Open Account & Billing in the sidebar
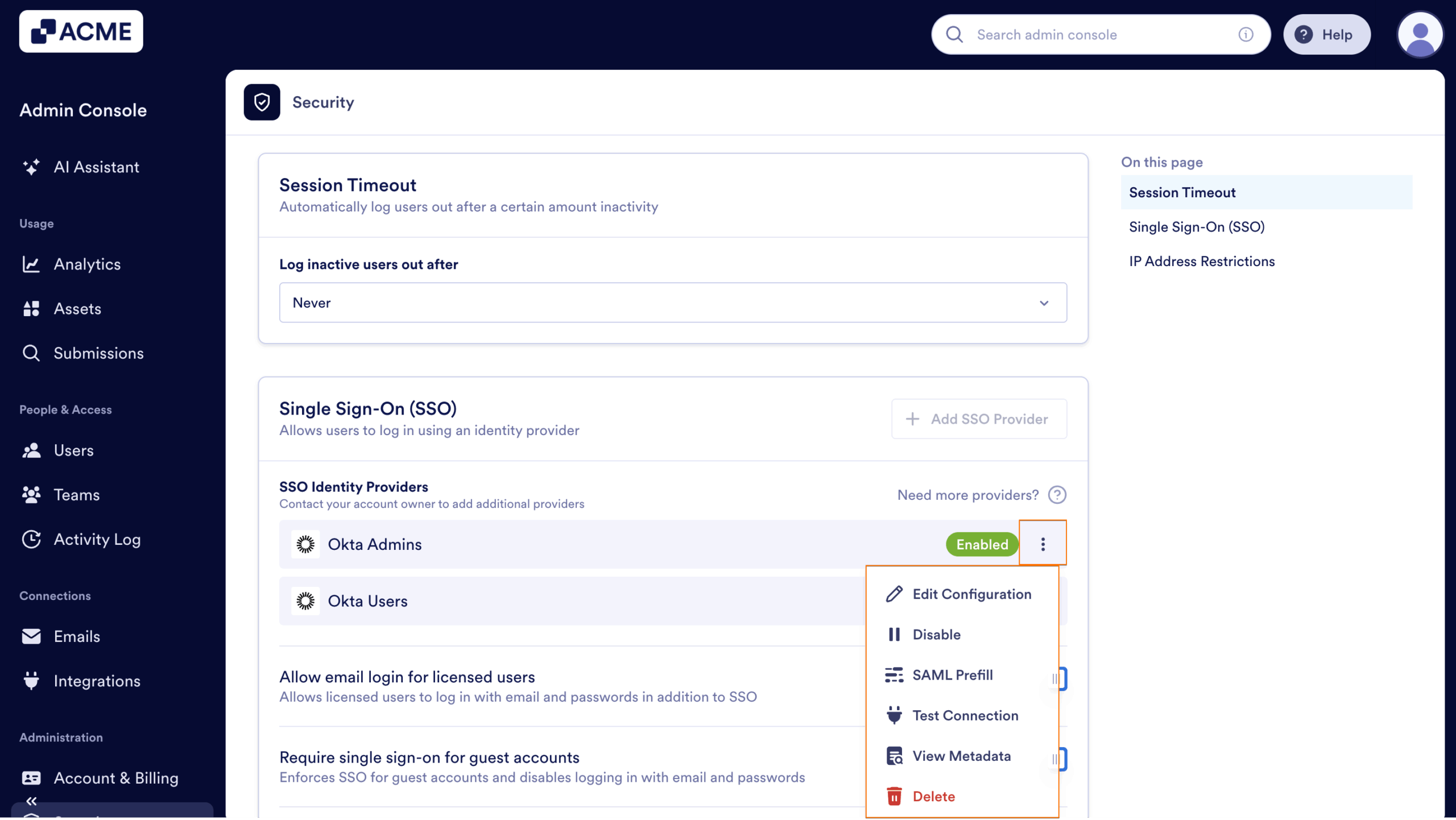 (116, 778)
